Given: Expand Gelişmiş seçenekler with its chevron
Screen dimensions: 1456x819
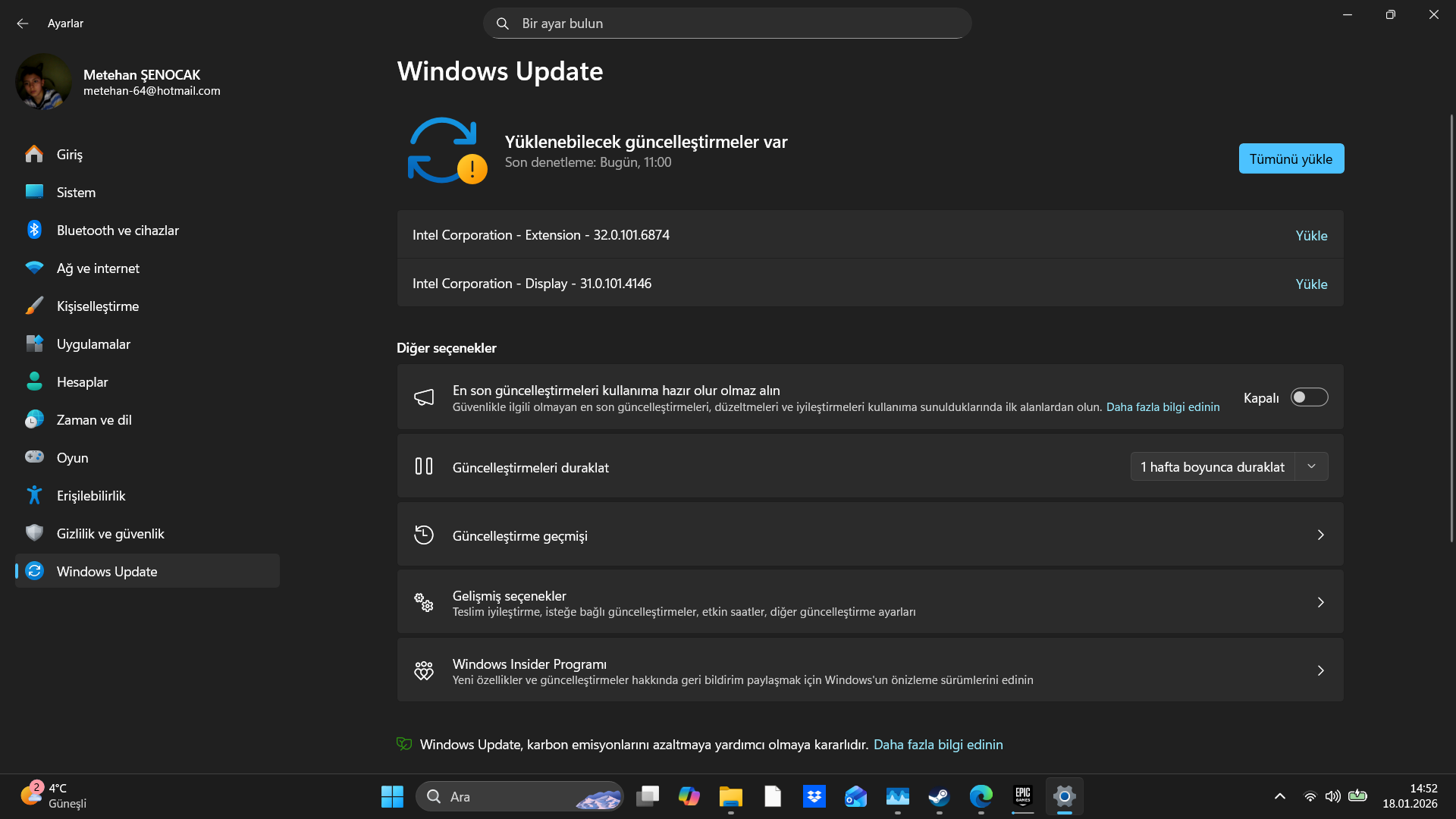Looking at the screenshot, I should pos(1320,602).
